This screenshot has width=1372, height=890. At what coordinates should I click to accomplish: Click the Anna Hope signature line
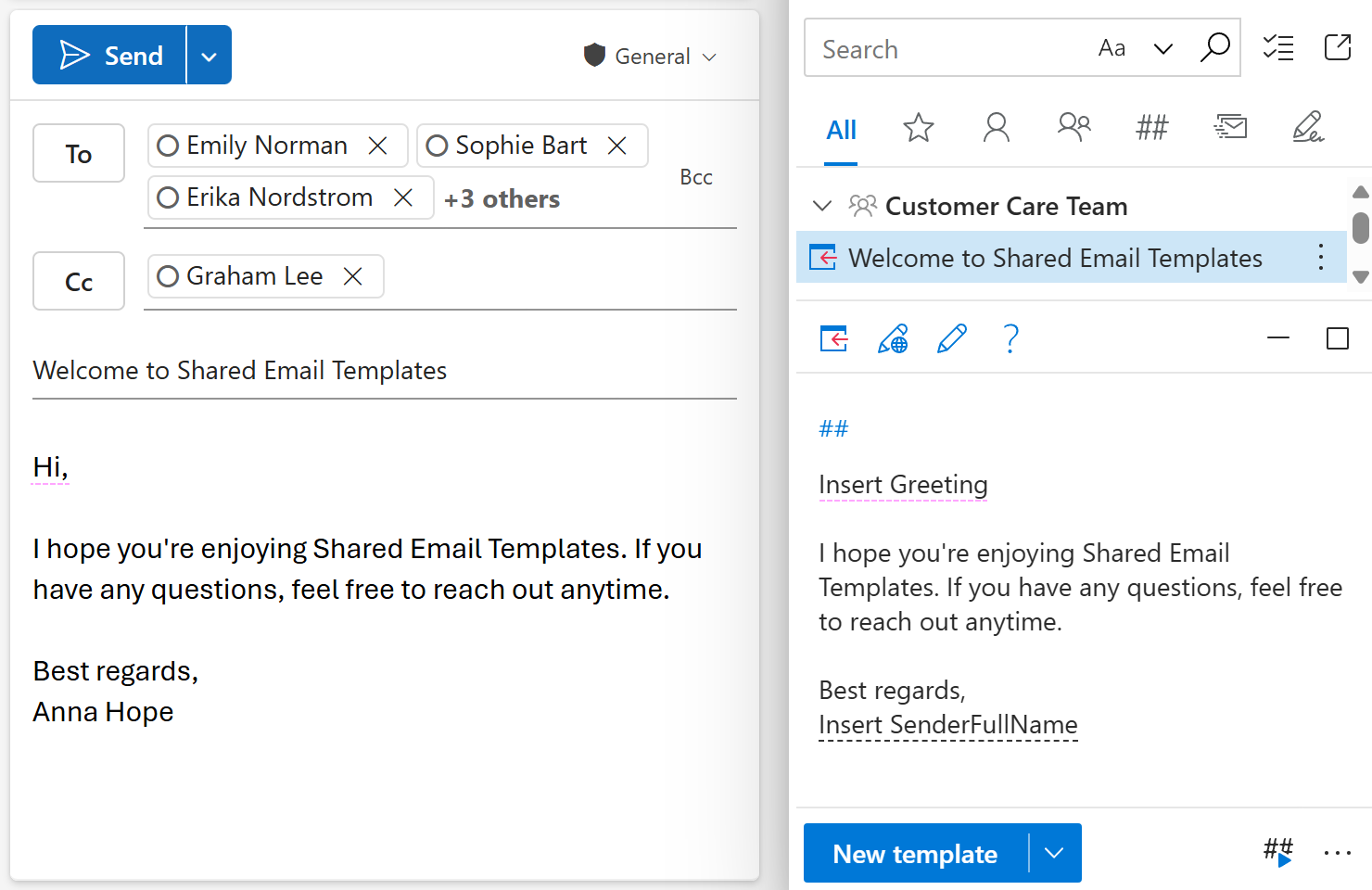tap(103, 711)
